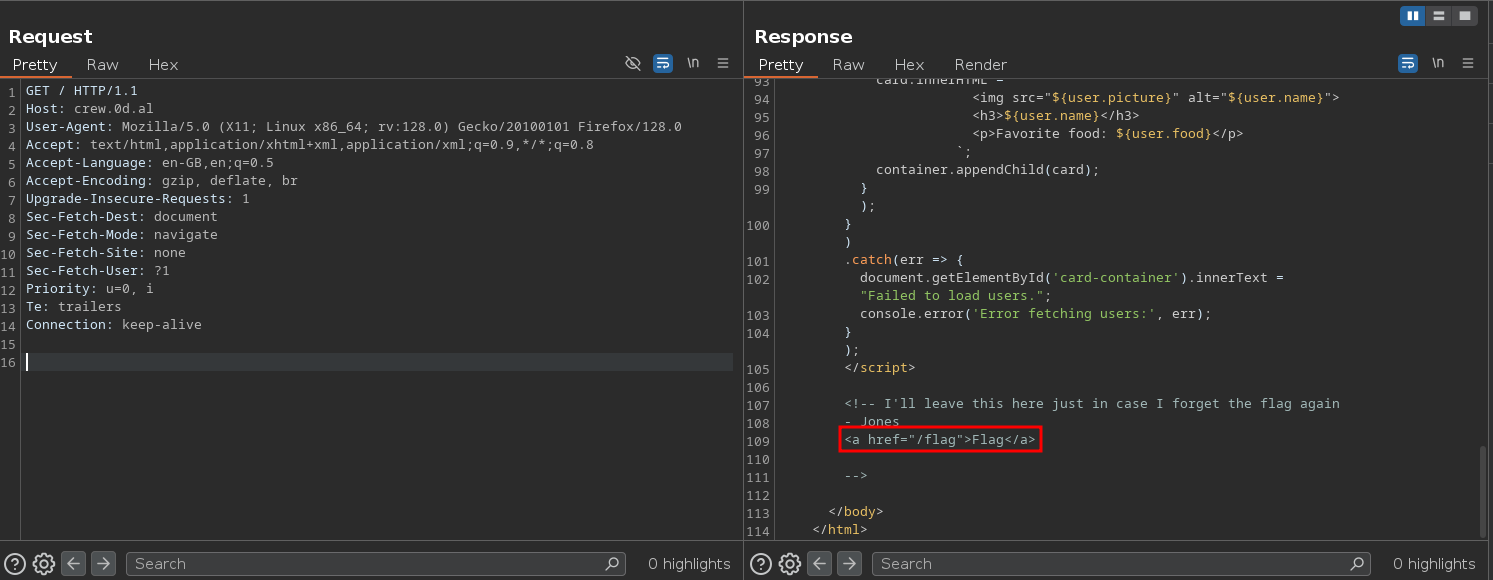Go to next match in Response search
Image resolution: width=1493 pixels, height=580 pixels.
coord(849,563)
